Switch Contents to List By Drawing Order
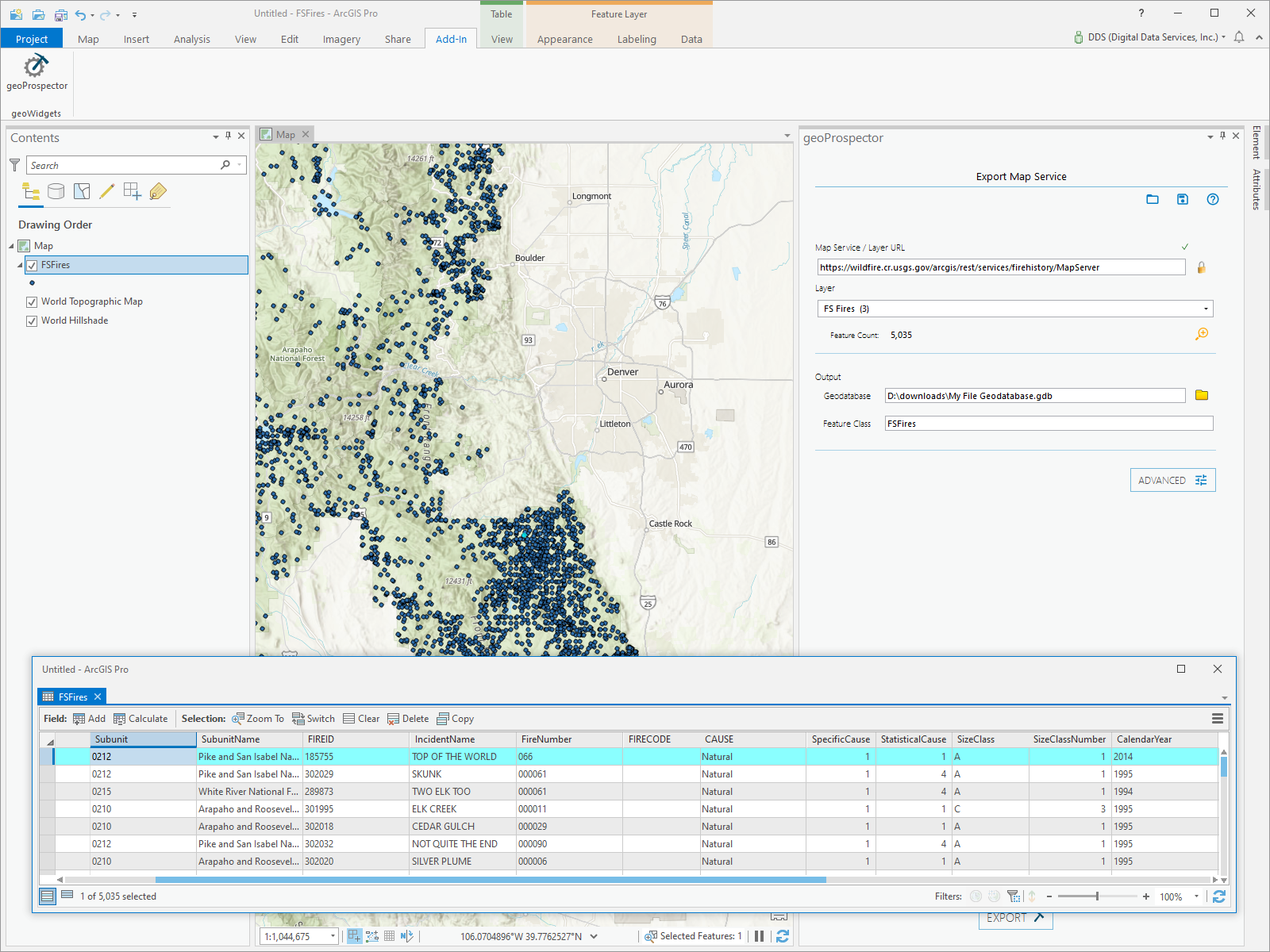Image resolution: width=1270 pixels, height=952 pixels. [x=31, y=191]
